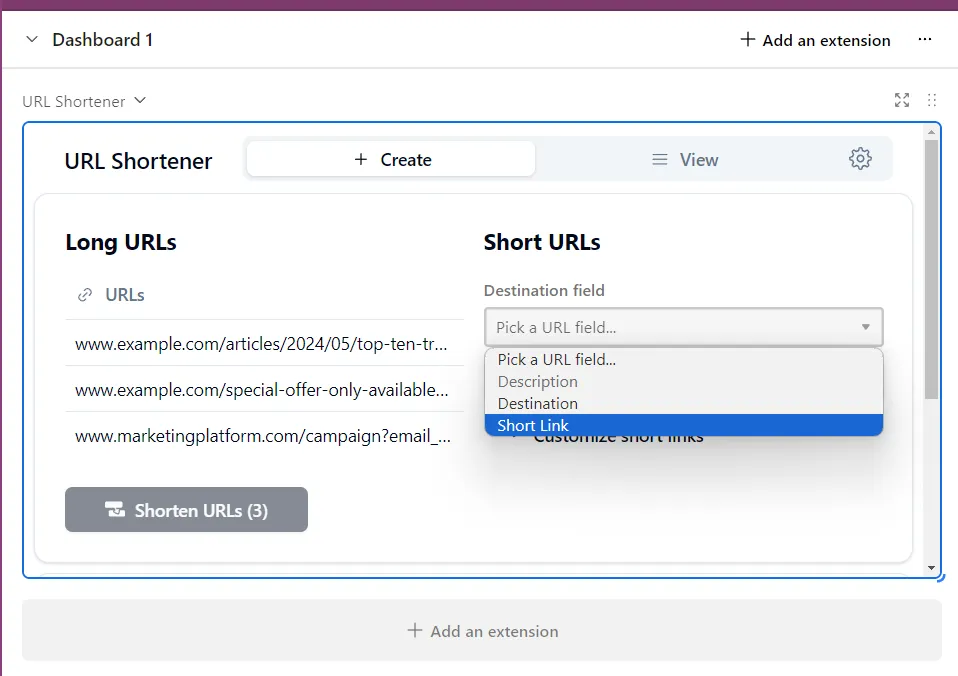Collapse Dashboard 1 using the chevron
Screen dimensions: 958x676
(32, 40)
